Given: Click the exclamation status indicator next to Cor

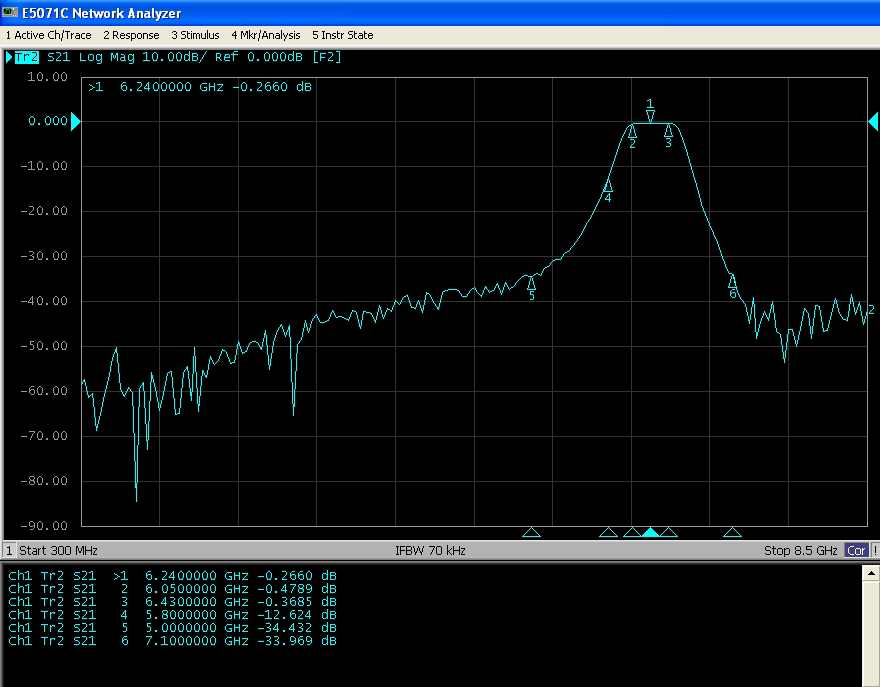Looking at the screenshot, I should pyautogui.click(x=875, y=551).
